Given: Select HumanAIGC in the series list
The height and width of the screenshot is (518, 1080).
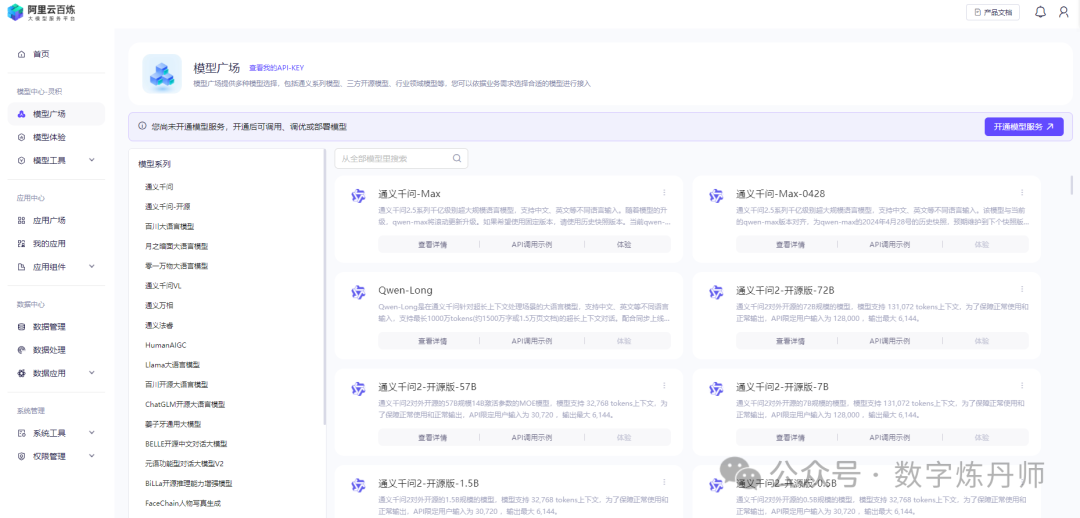Looking at the screenshot, I should pos(166,344).
